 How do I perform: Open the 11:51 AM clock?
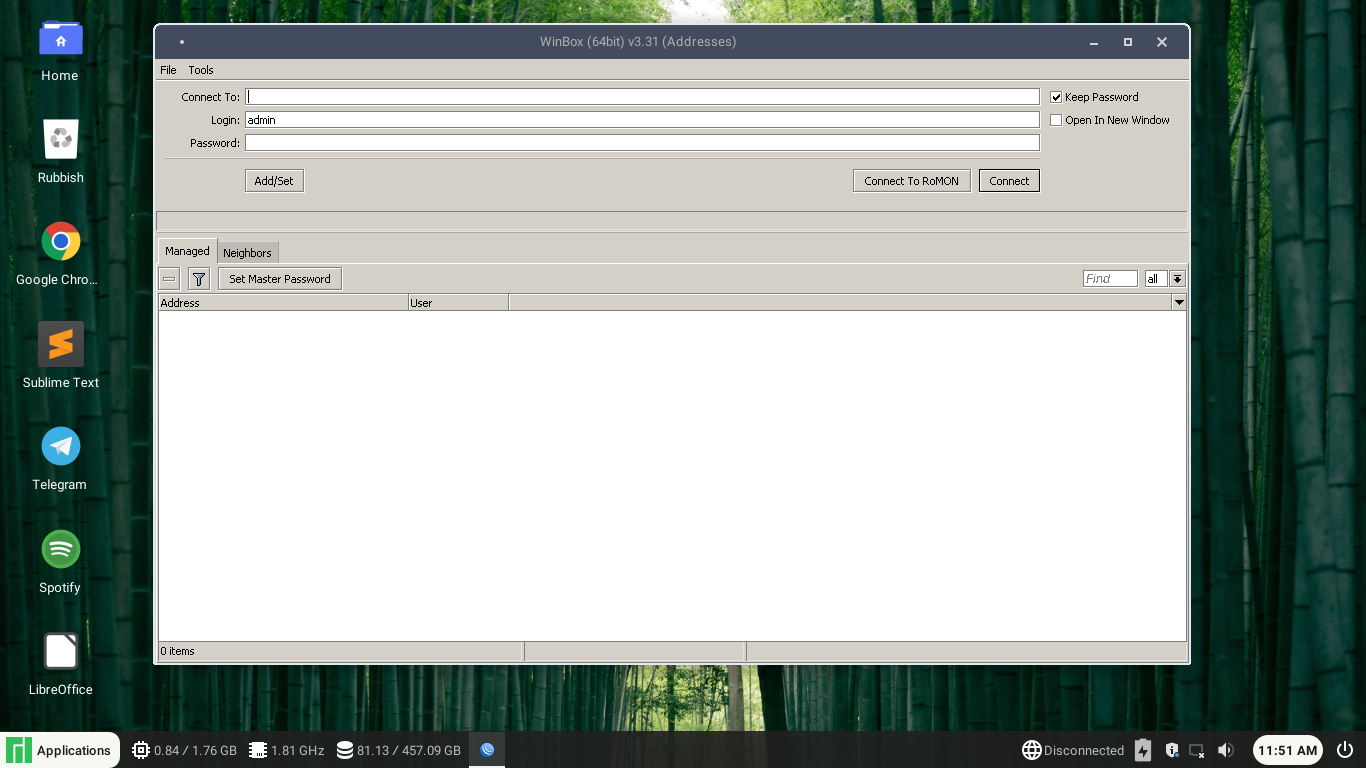pos(1288,750)
